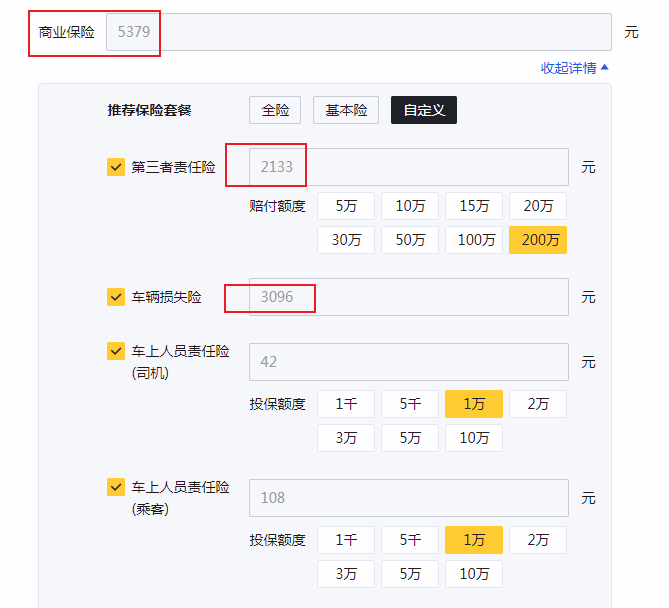Viewport: 669px width, 608px height.
Task: Choose 50万 third-party coverage
Action: coord(410,240)
